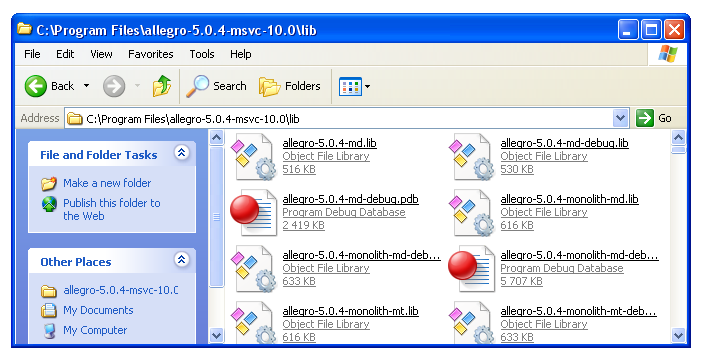Collapse the File and Folder Tasks panel
This screenshot has width=703, height=360.
181,152
